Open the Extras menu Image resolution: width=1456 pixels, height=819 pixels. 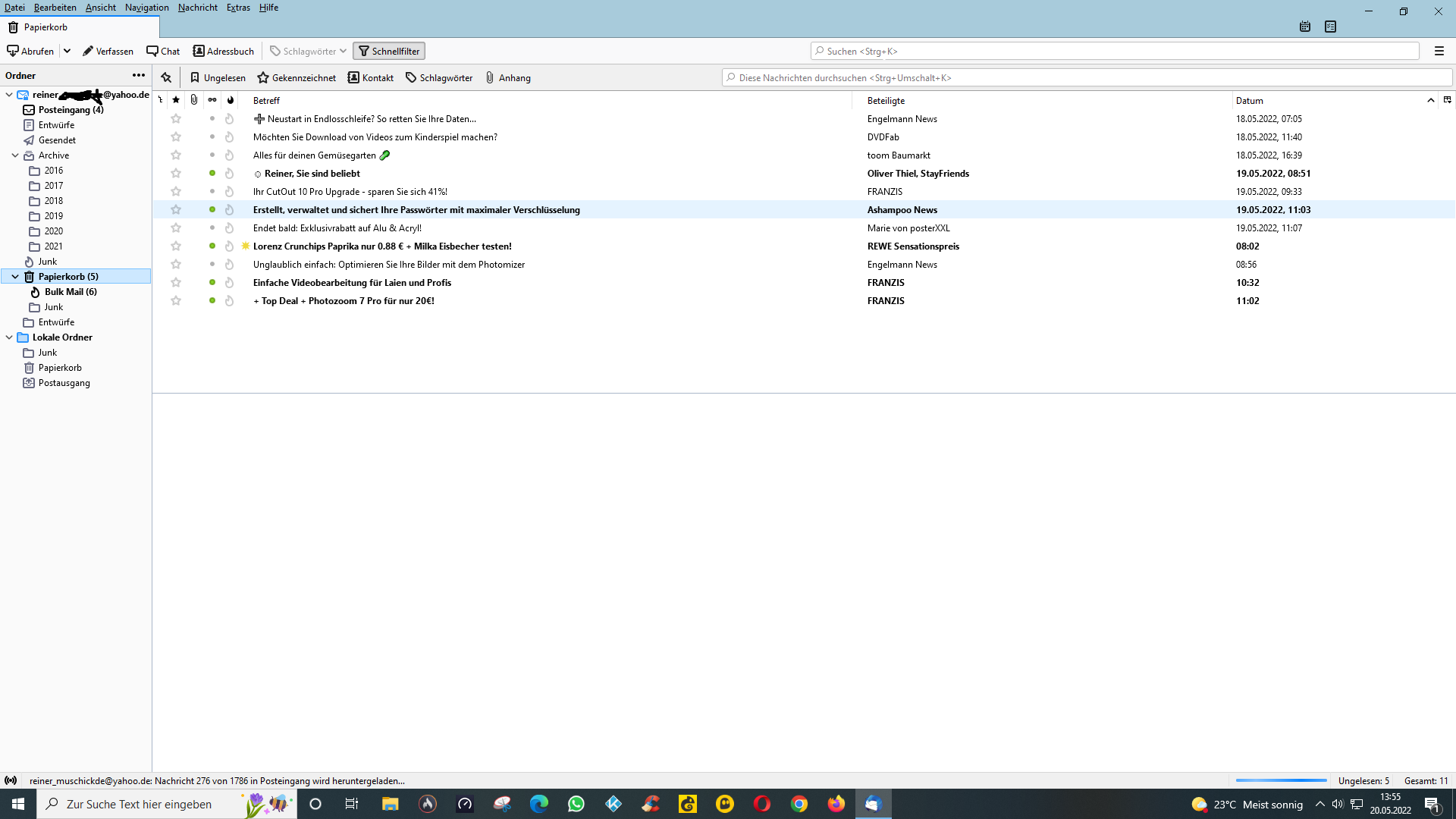(238, 8)
